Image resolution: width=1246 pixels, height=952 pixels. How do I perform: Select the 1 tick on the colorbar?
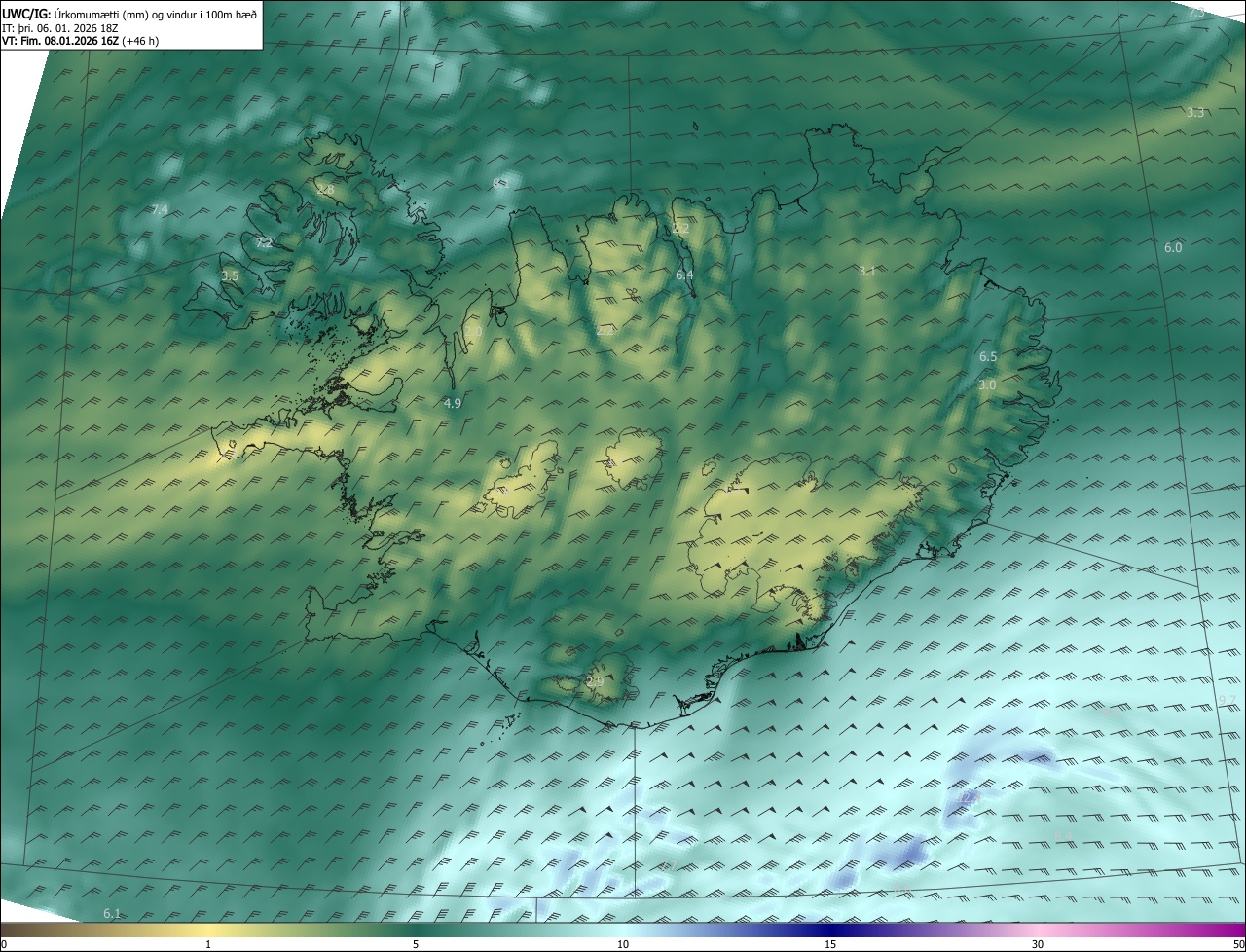[x=208, y=944]
